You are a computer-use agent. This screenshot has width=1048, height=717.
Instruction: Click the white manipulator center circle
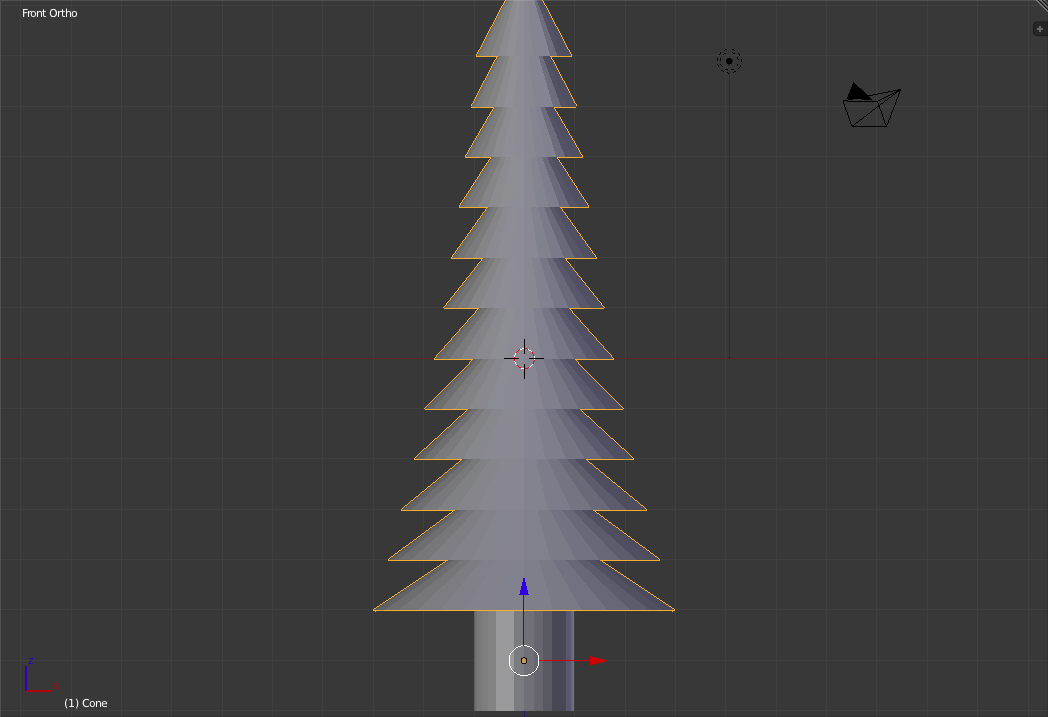[x=524, y=660]
